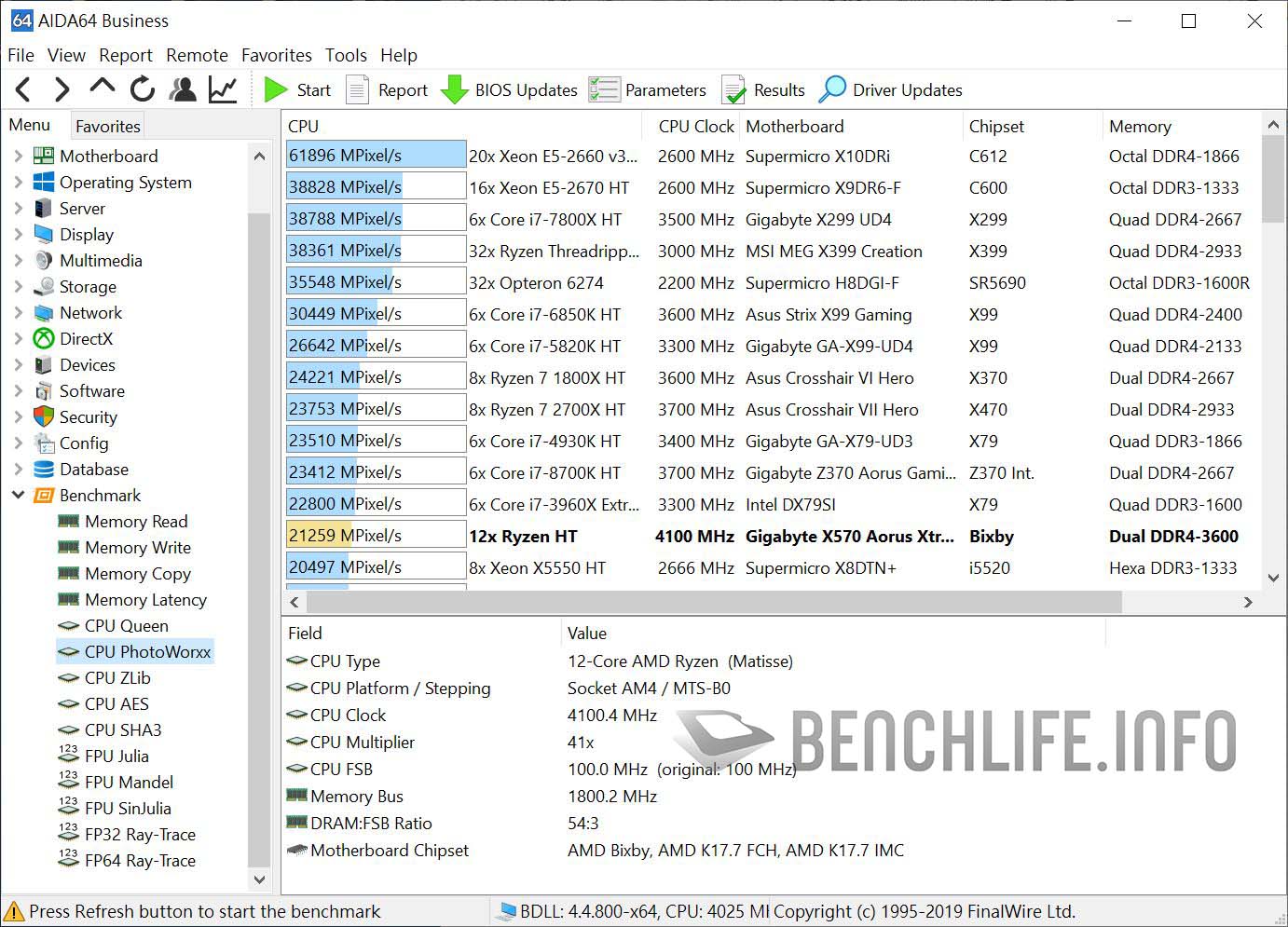
Task: Switch to the Favorites tab
Action: [x=107, y=126]
